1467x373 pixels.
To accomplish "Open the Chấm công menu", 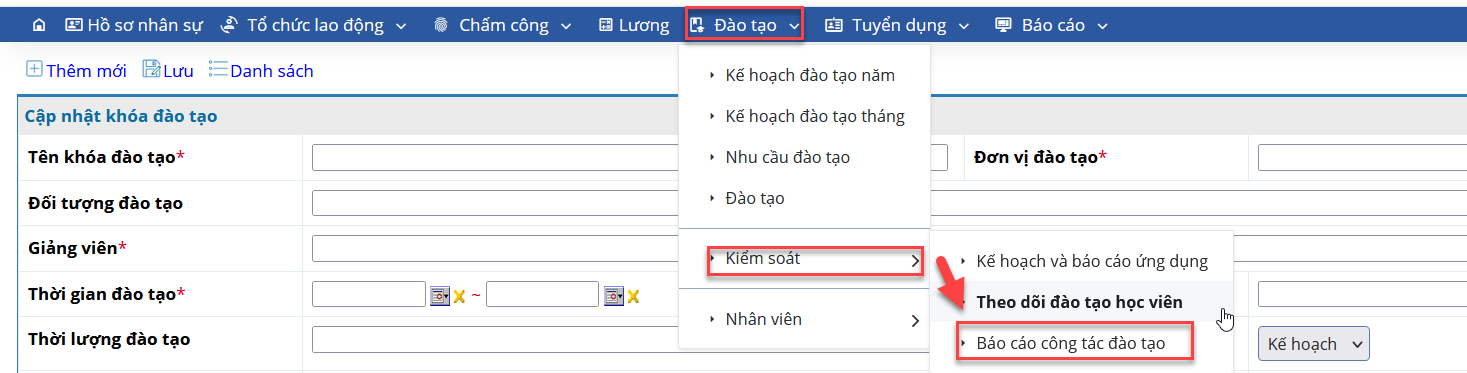I will [503, 25].
